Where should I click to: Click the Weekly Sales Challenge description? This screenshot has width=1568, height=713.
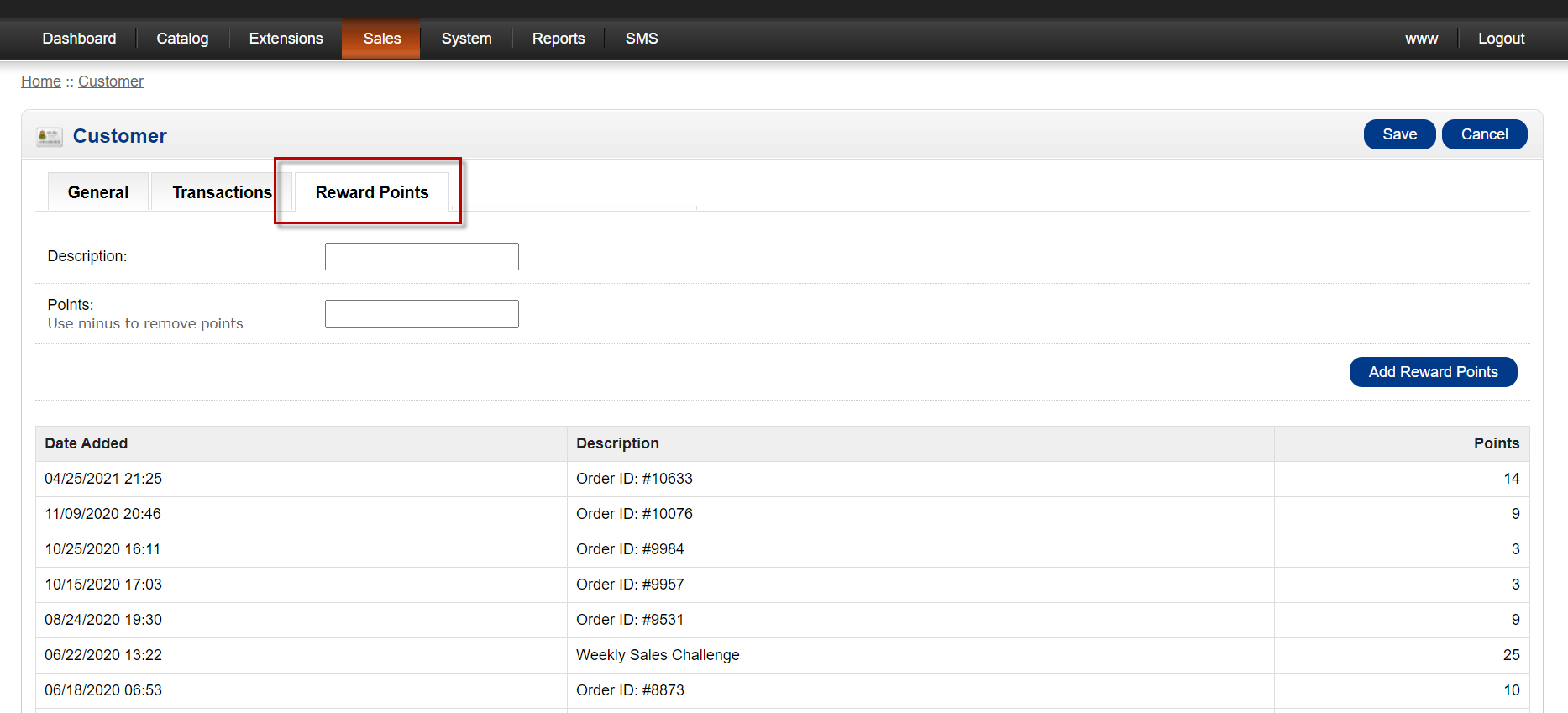[658, 655]
